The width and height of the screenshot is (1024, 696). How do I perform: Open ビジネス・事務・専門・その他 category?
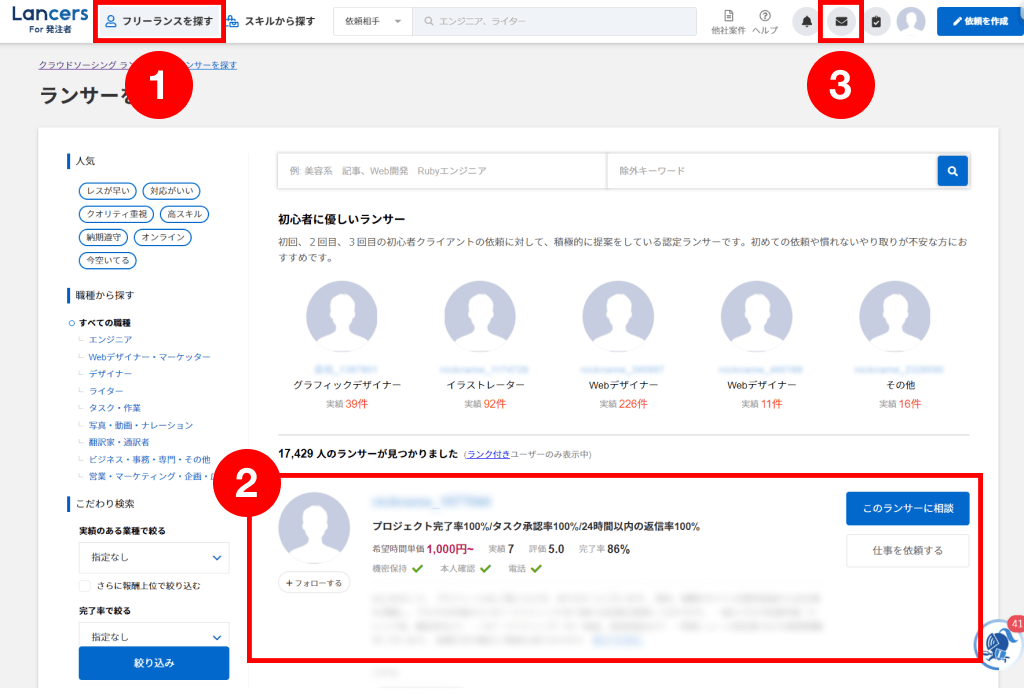[150, 460]
